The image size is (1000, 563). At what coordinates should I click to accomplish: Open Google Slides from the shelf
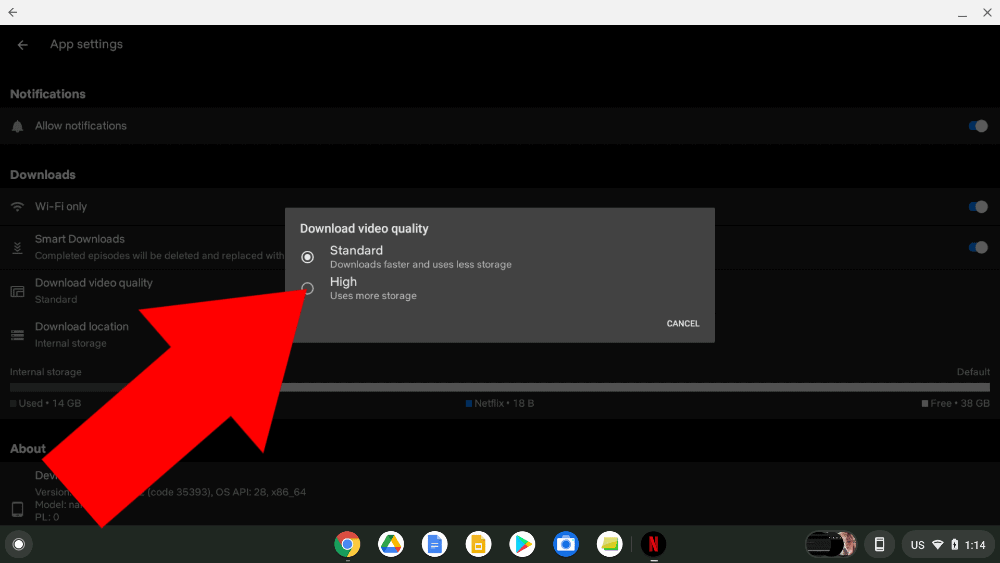pyautogui.click(x=478, y=544)
